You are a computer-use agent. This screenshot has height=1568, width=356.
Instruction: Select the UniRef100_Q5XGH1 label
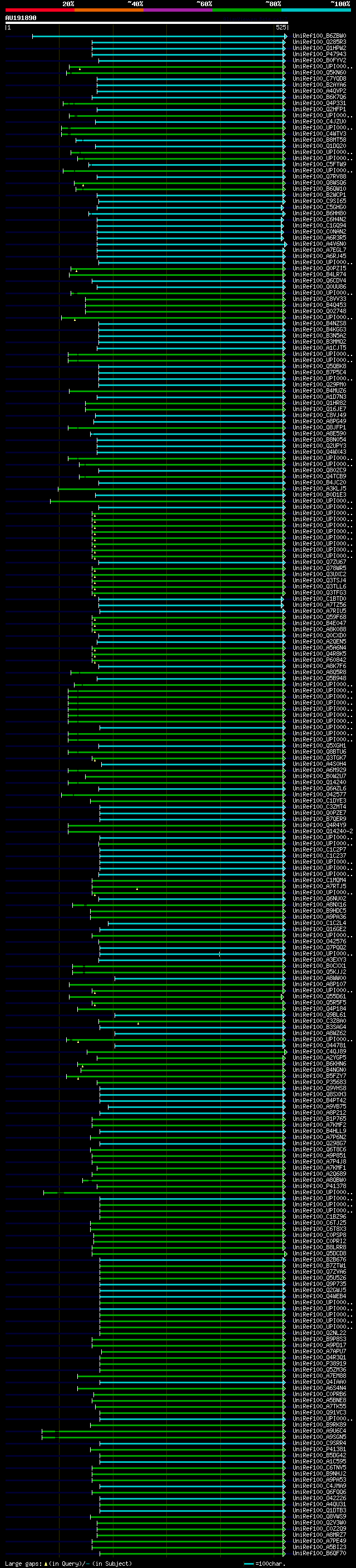319,746
